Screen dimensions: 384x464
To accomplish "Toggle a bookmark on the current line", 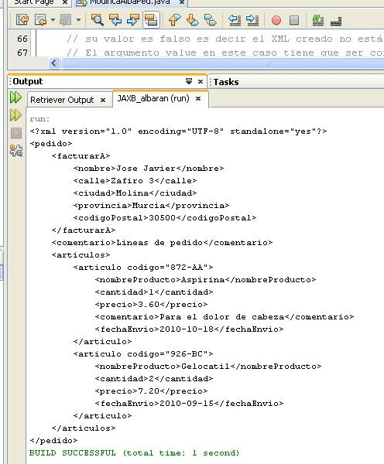I will [x=210, y=20].
